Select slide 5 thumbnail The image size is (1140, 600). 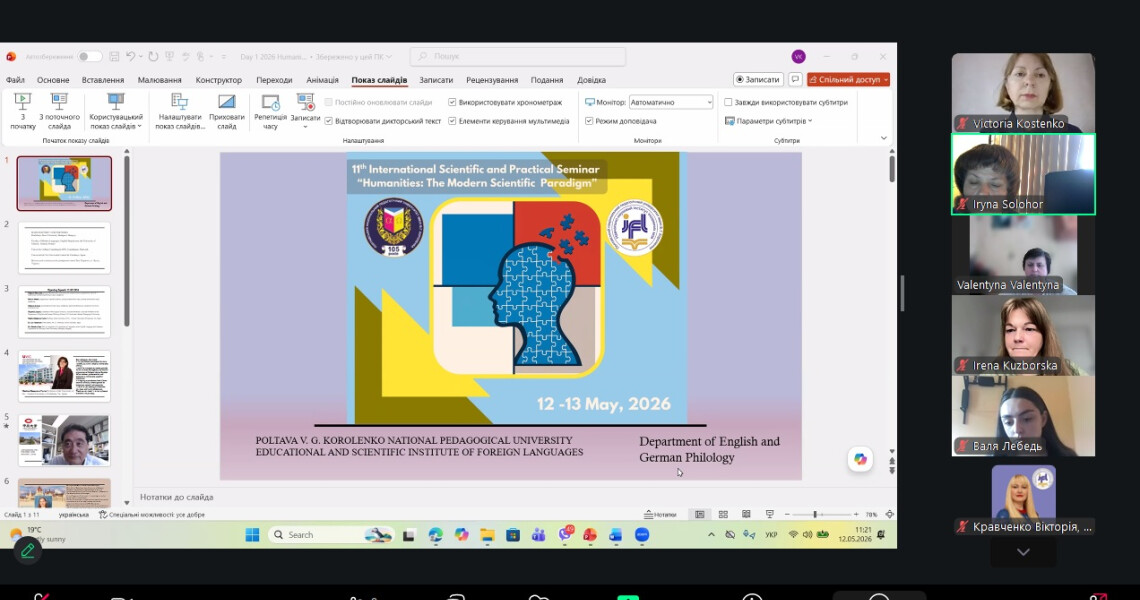point(64,441)
